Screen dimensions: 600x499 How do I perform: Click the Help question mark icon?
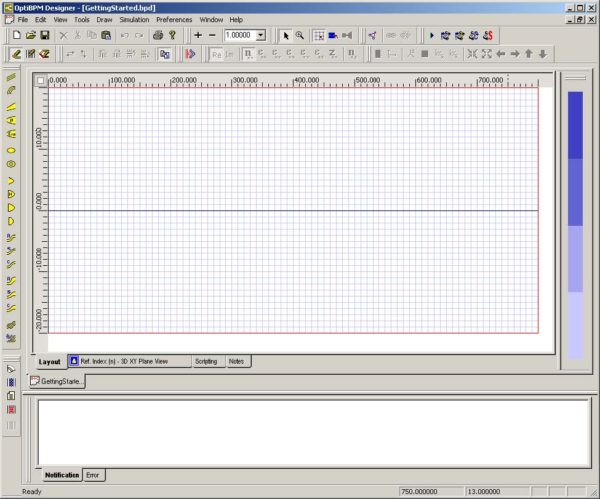click(173, 35)
